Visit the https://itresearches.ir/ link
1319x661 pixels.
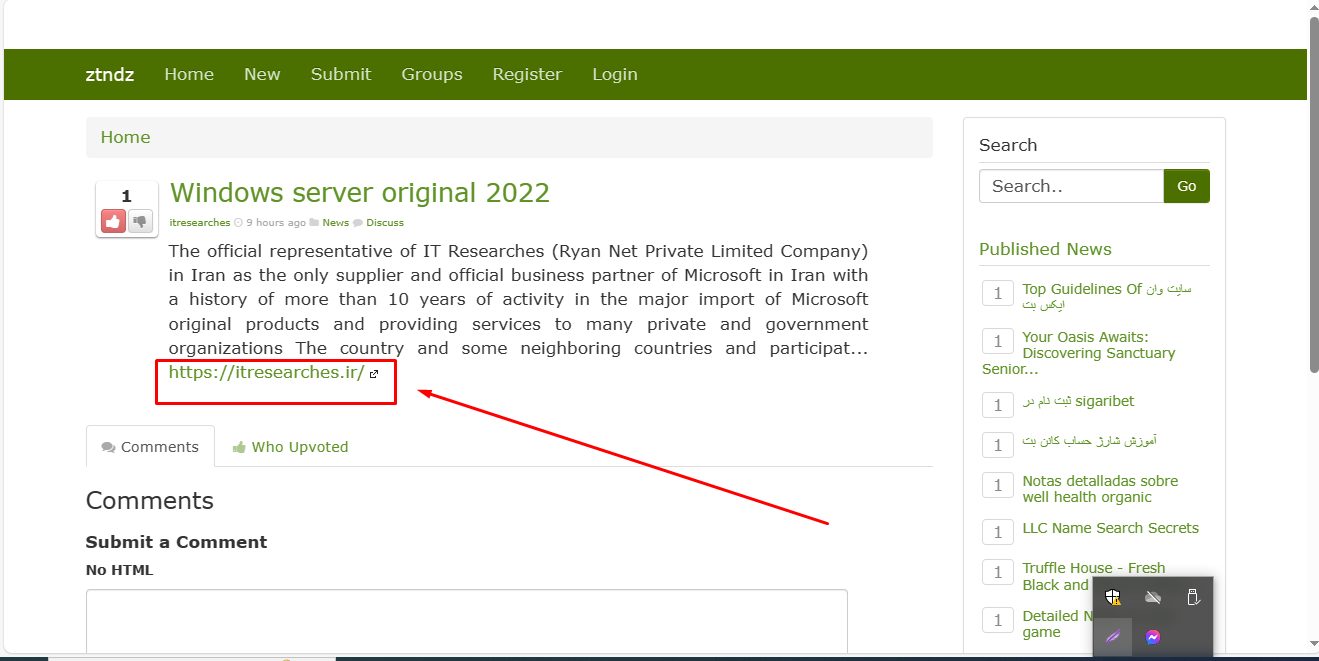(x=266, y=372)
